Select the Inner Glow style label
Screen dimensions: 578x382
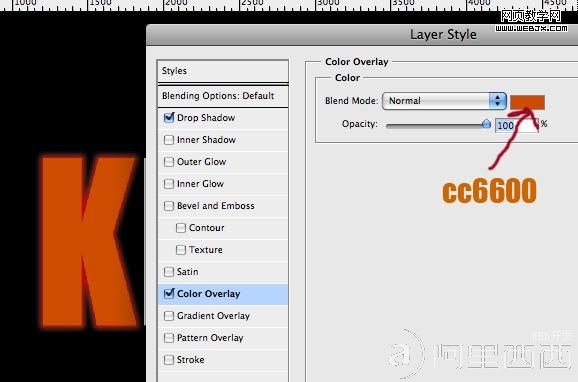[201, 184]
